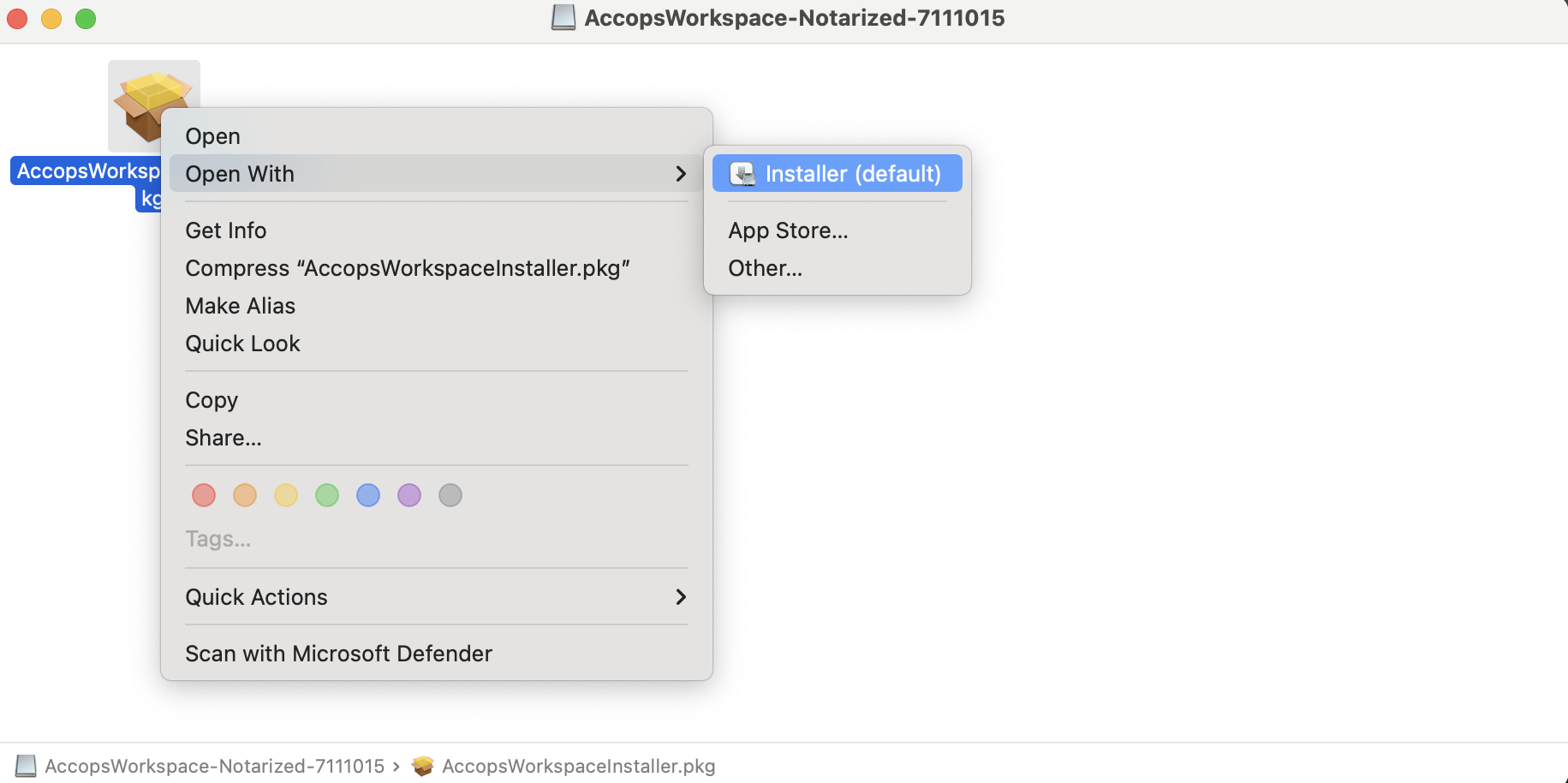Choose App Store... in Open With submenu

click(788, 230)
